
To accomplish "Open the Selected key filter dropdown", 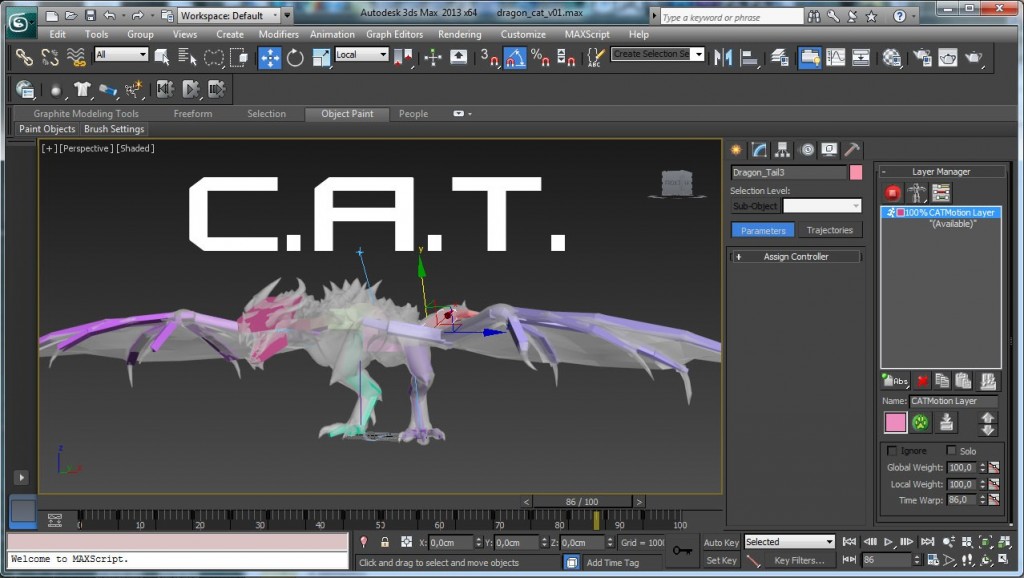I will [790, 542].
